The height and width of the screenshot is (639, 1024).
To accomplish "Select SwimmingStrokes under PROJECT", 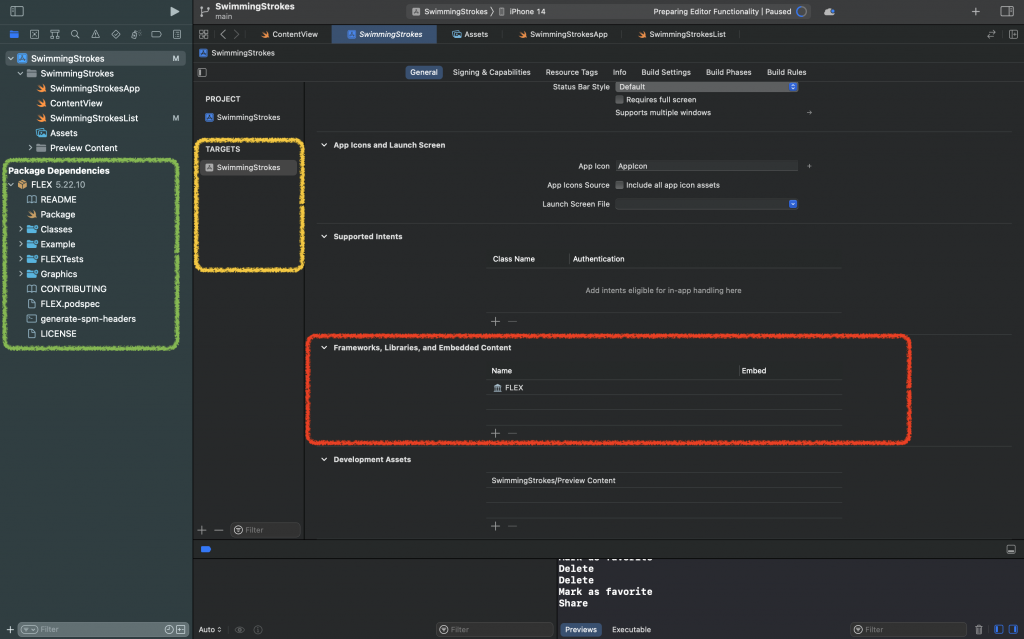I will tap(242, 118).
